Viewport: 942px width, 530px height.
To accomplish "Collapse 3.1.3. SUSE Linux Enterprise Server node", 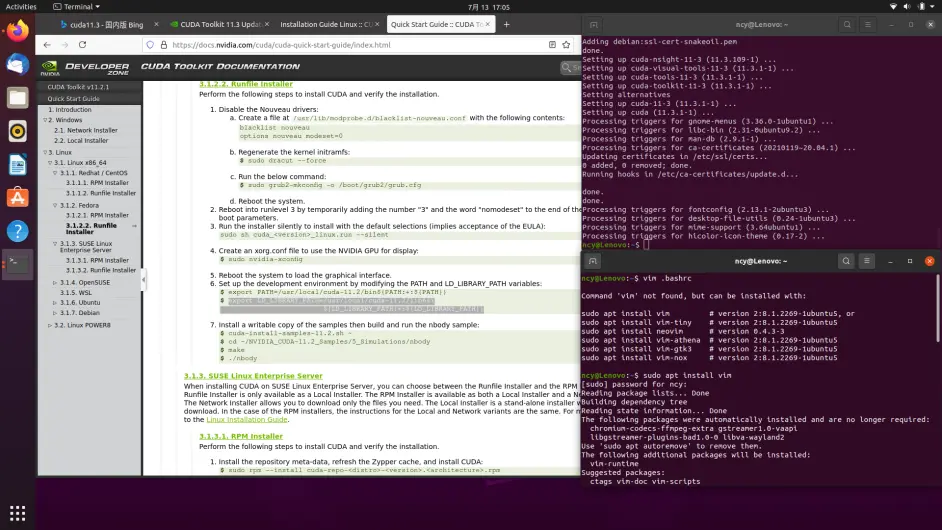I will click(x=55, y=244).
